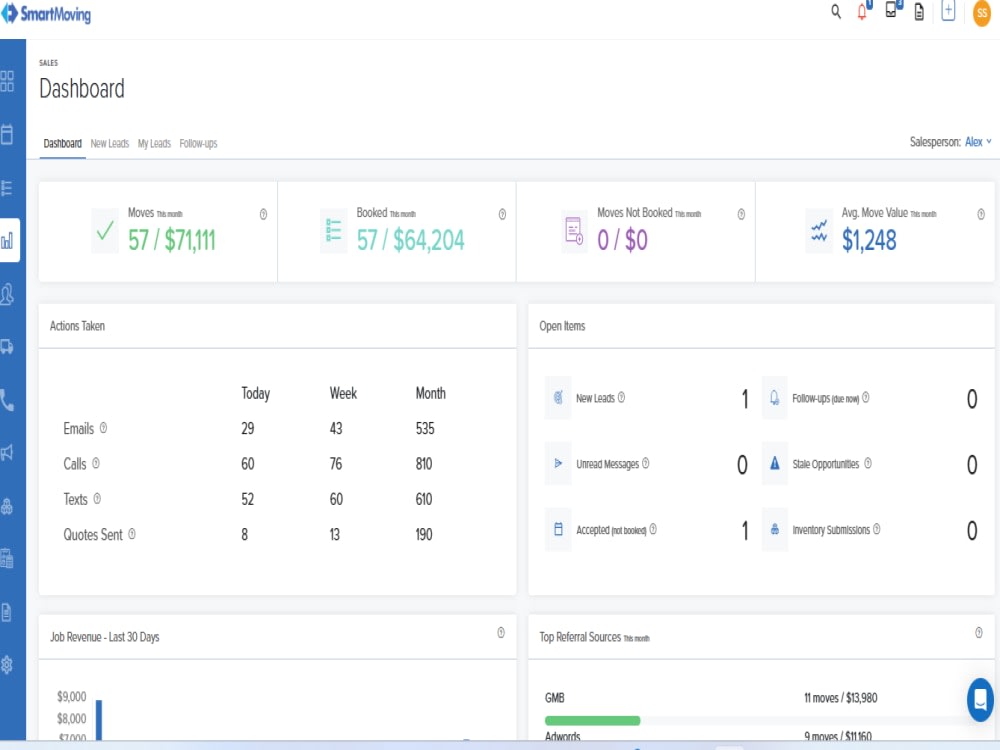Screen dimensions: 1000x750
Task: Expand the Salesperson Alex dropdown
Action: [978, 142]
